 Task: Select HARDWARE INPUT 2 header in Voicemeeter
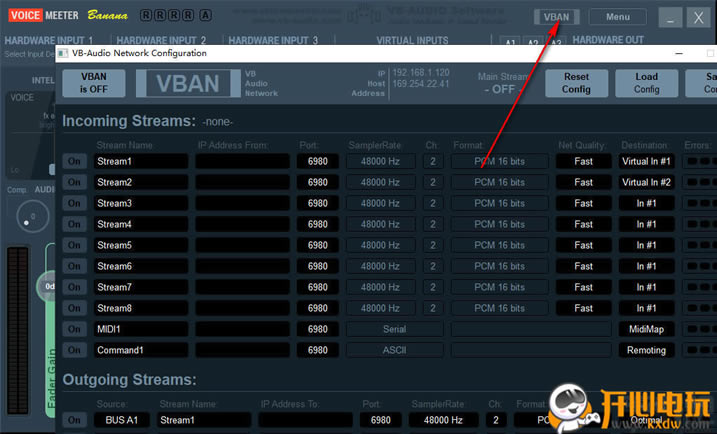click(161, 40)
